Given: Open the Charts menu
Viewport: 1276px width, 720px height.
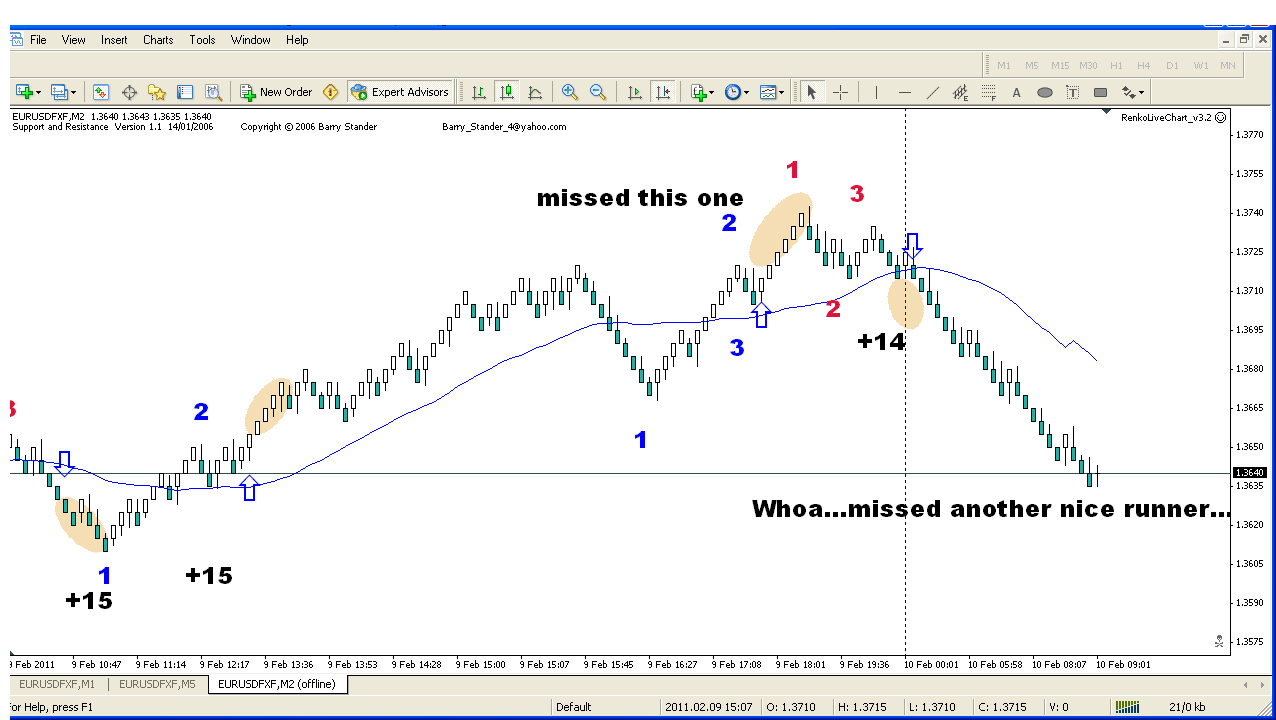Looking at the screenshot, I should [158, 40].
